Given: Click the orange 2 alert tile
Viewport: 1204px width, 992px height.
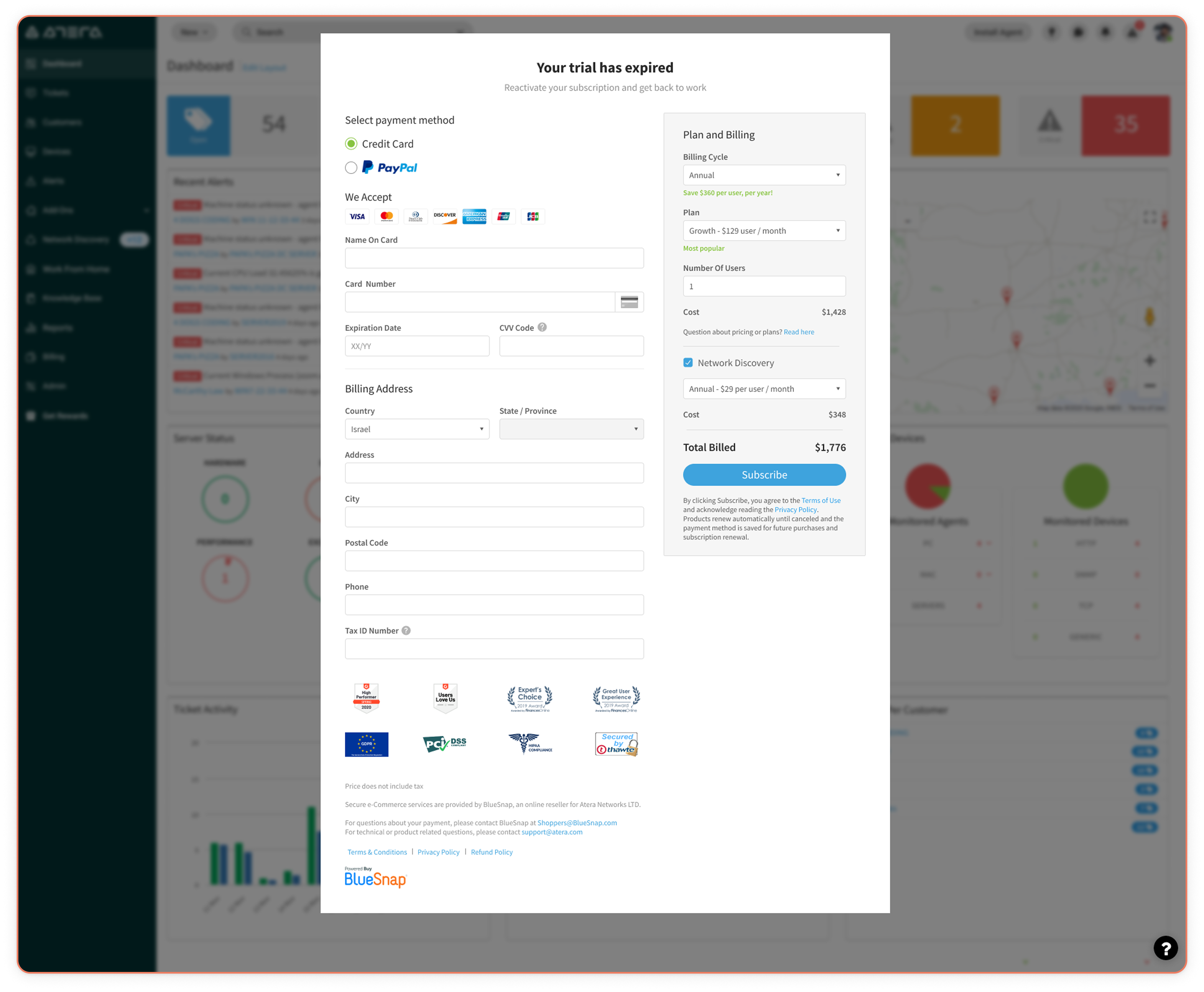Looking at the screenshot, I should 956,125.
